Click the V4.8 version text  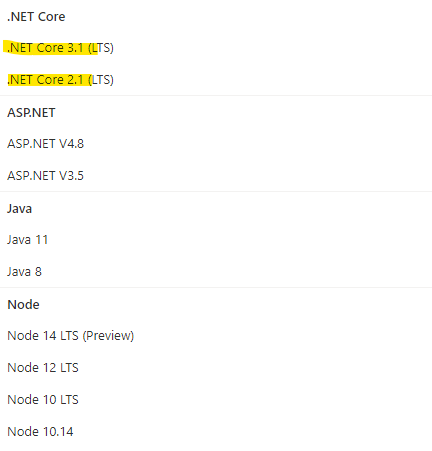tap(71, 144)
